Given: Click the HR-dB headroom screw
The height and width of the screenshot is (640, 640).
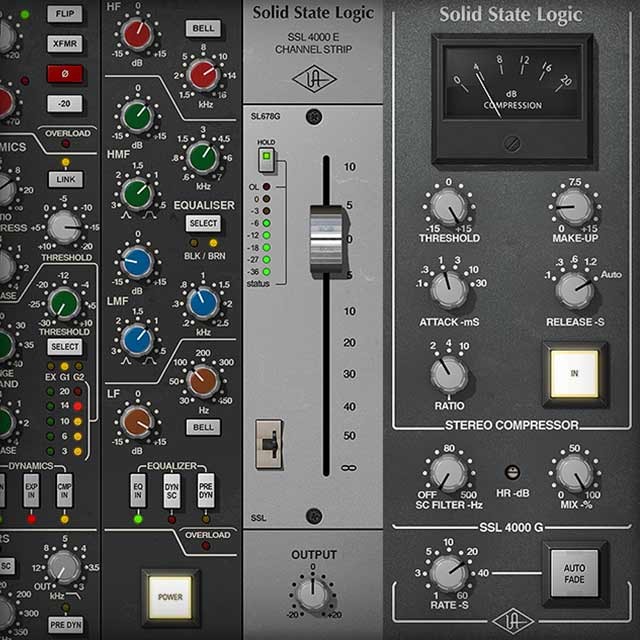Looking at the screenshot, I should tap(511, 471).
